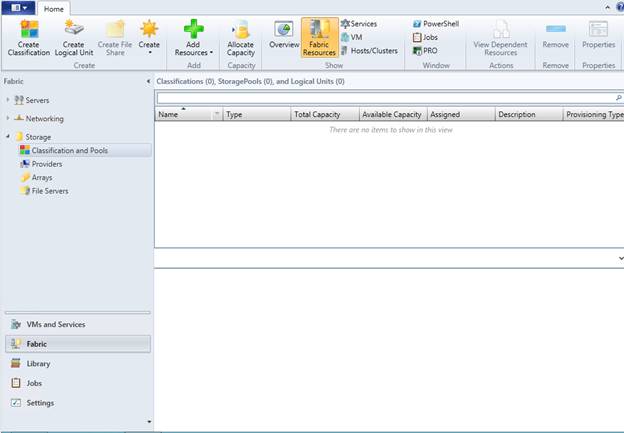Show Services in the ribbon
This screenshot has width=624, height=433.
359,24
